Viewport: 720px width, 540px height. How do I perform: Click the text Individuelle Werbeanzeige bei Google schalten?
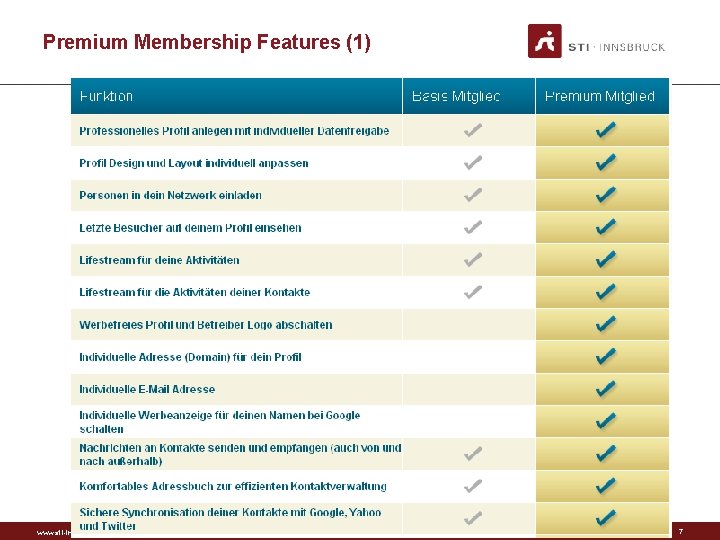(x=219, y=422)
